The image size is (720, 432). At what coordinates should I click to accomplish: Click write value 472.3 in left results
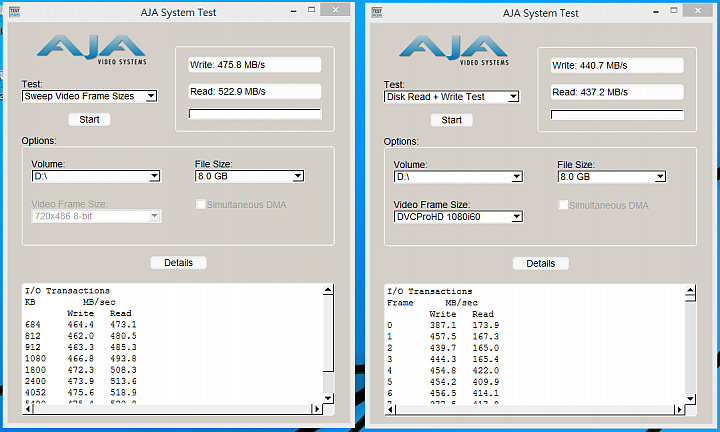click(80, 370)
